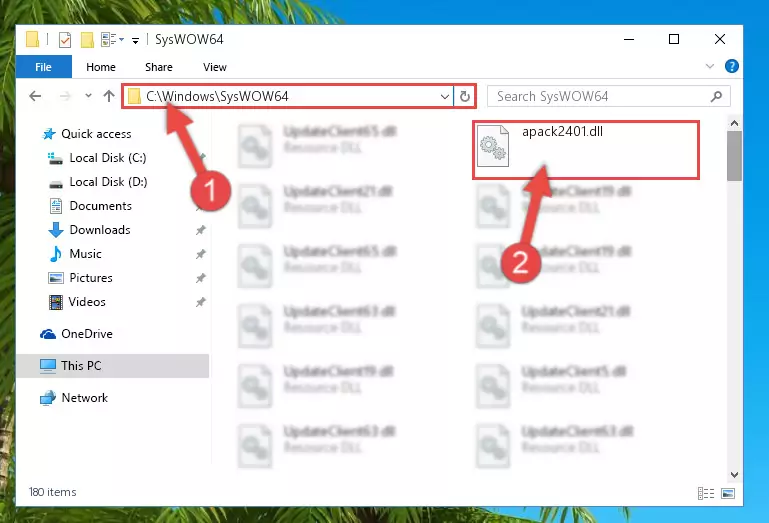Click the OneDrive cloud icon
This screenshot has width=769, height=523.
pos(48,334)
